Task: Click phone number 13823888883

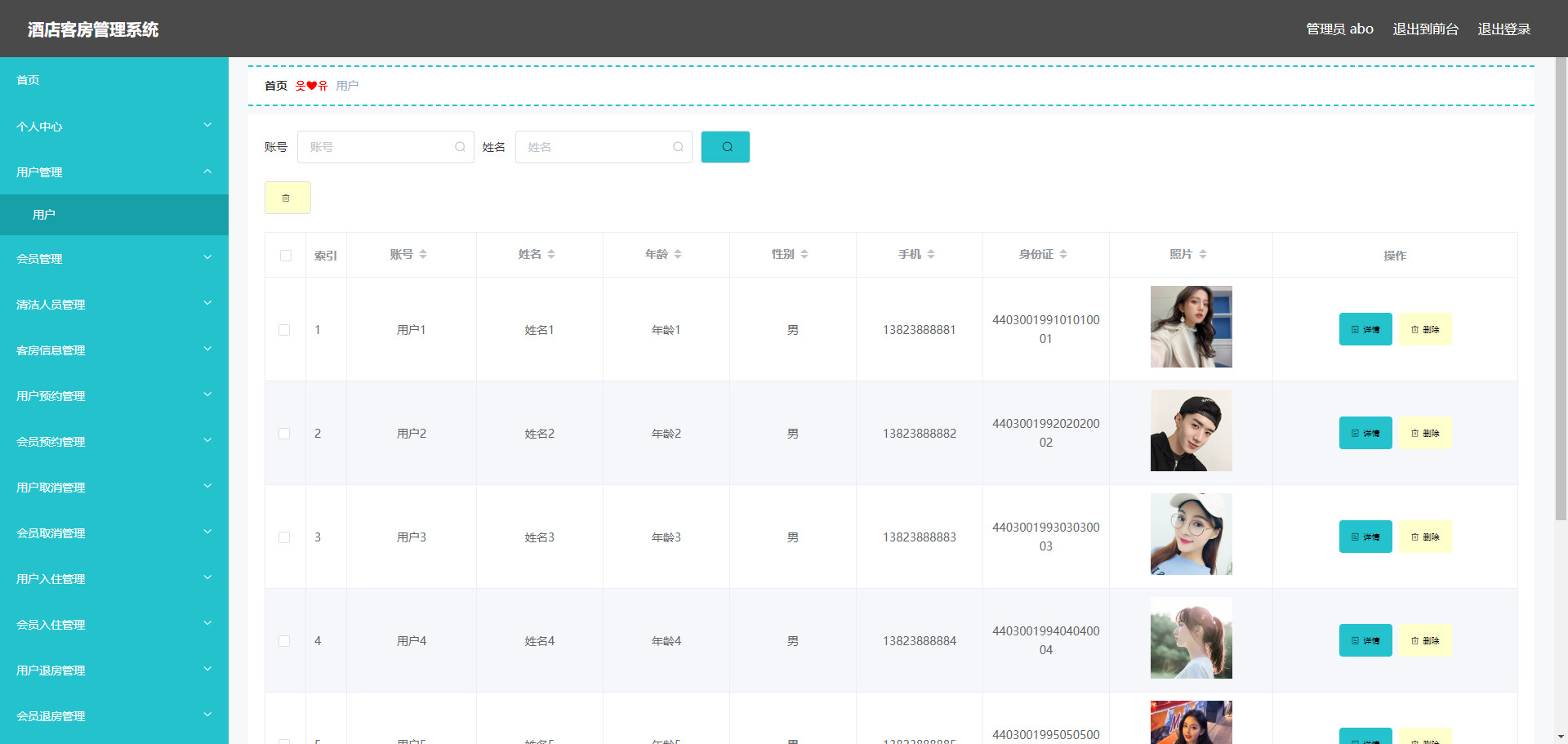Action: [919, 537]
